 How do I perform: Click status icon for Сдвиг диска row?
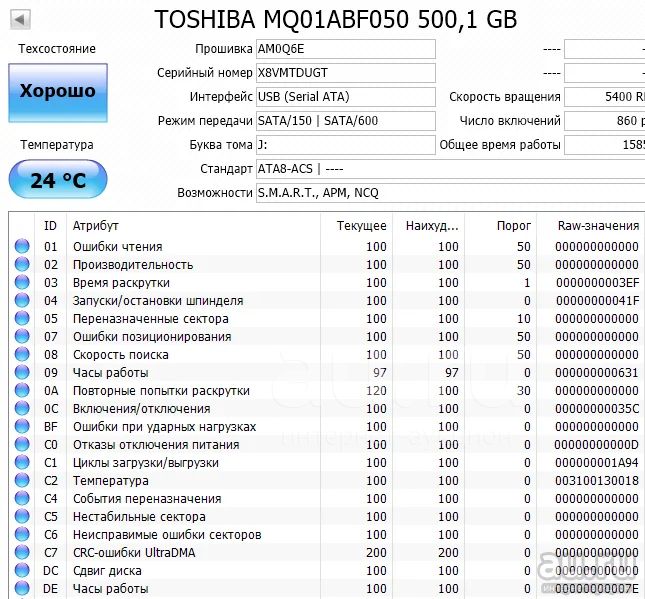pyautogui.click(x=22, y=570)
